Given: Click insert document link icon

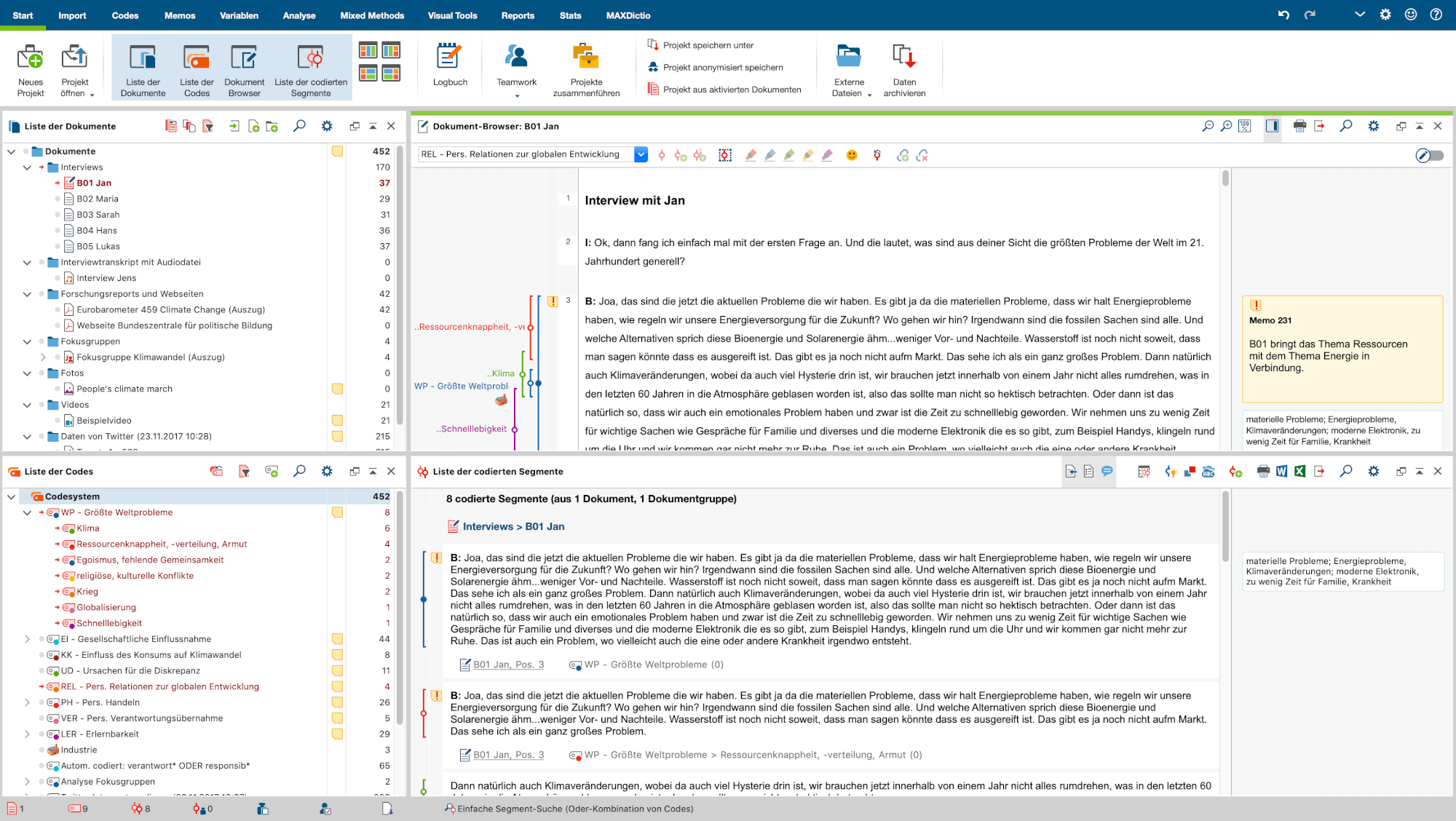Looking at the screenshot, I should (903, 155).
